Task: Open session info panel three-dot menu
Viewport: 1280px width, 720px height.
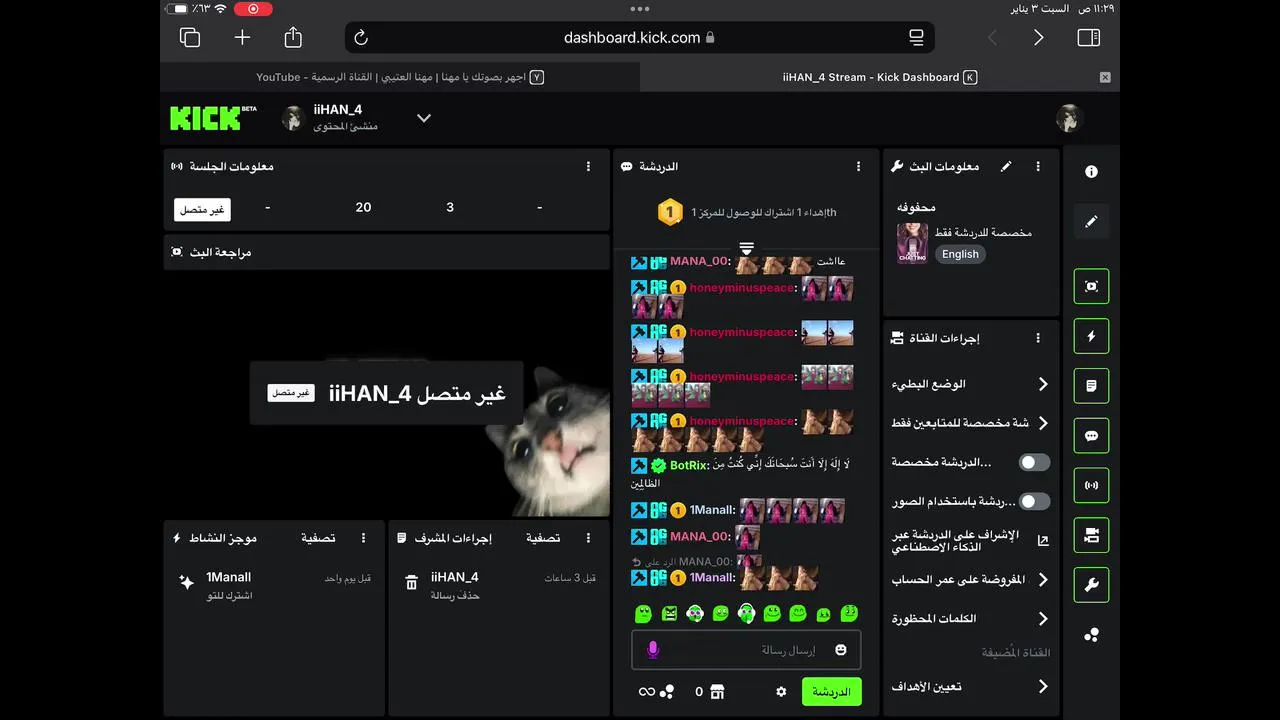Action: (x=588, y=166)
